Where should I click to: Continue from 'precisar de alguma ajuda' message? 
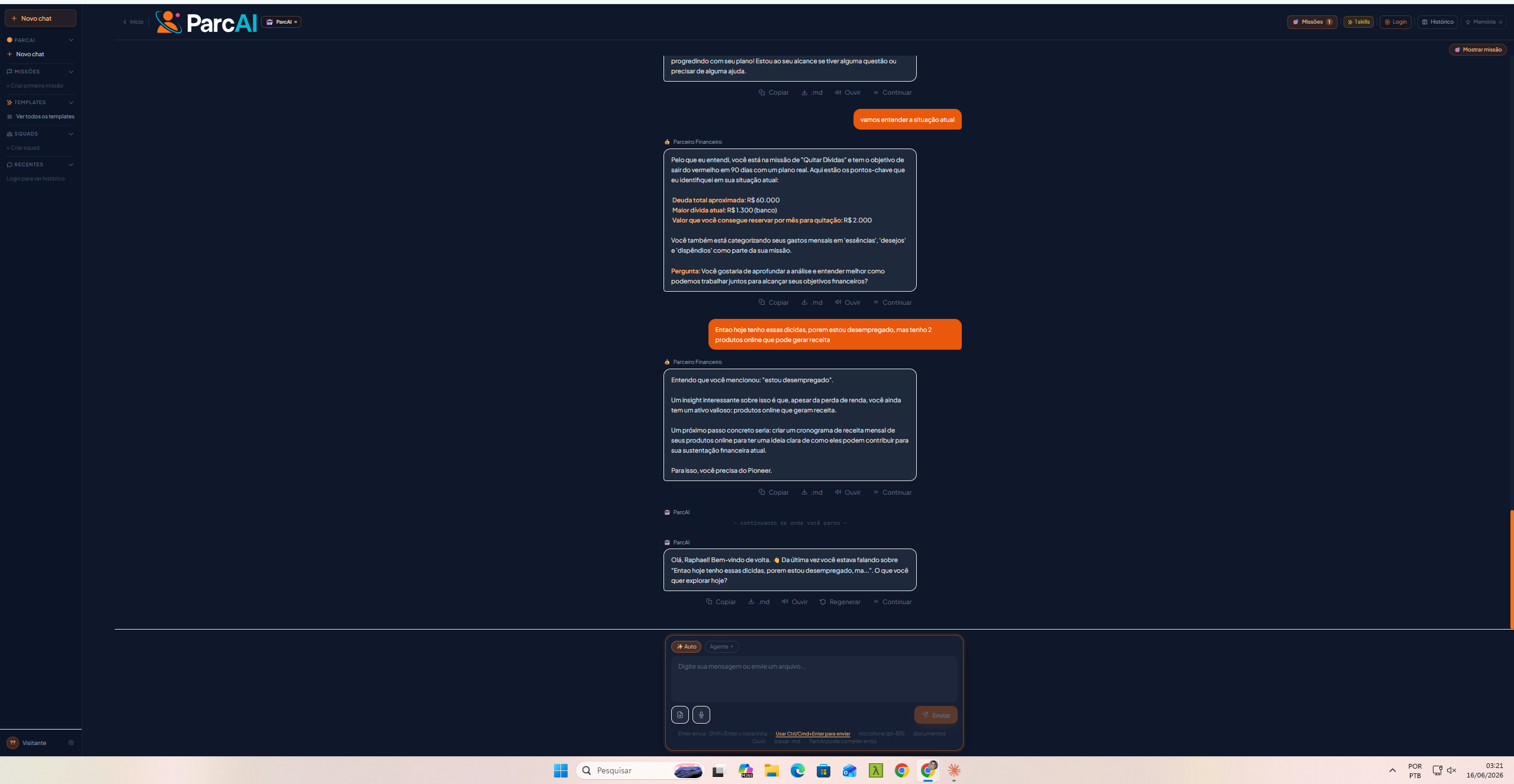point(893,92)
